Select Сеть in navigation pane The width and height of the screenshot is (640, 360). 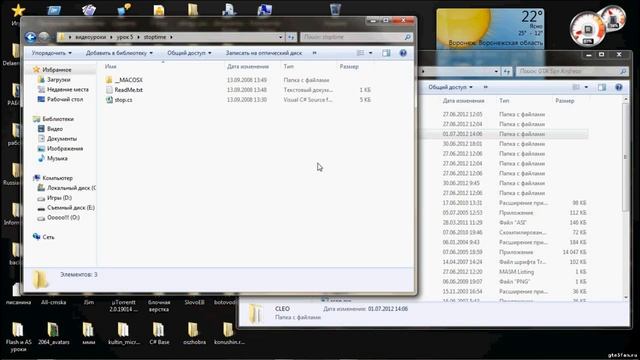[48, 237]
